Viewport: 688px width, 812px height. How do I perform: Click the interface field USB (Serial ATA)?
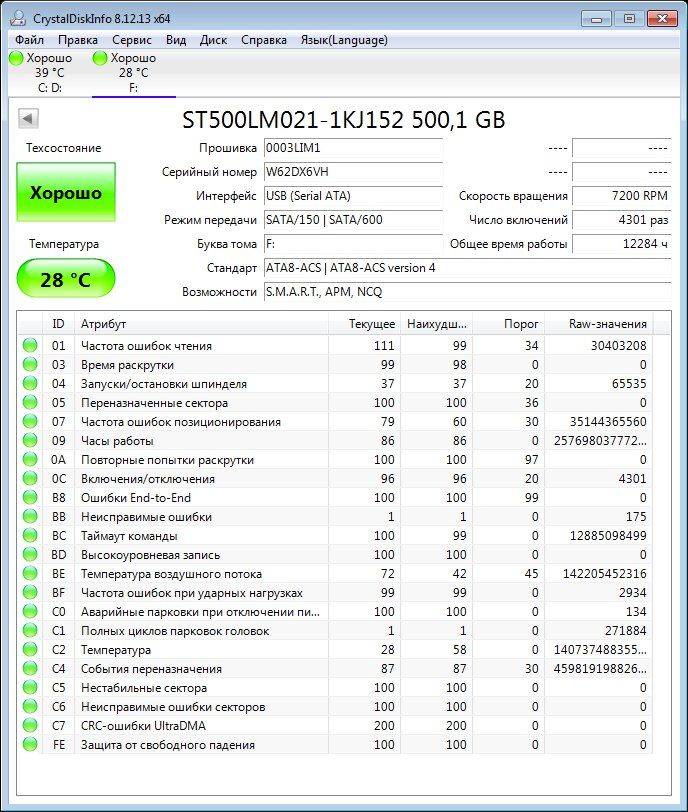point(353,196)
